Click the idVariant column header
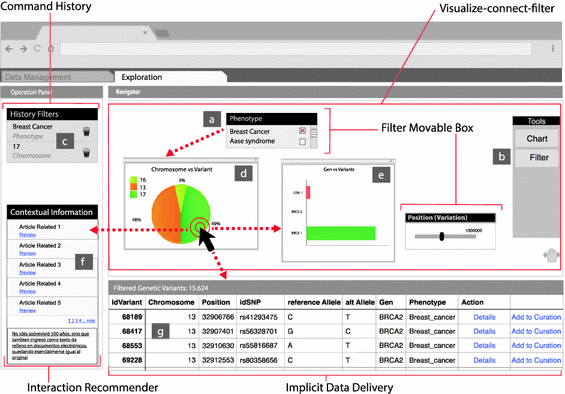Viewport: 565px width, 394px height. point(127,302)
